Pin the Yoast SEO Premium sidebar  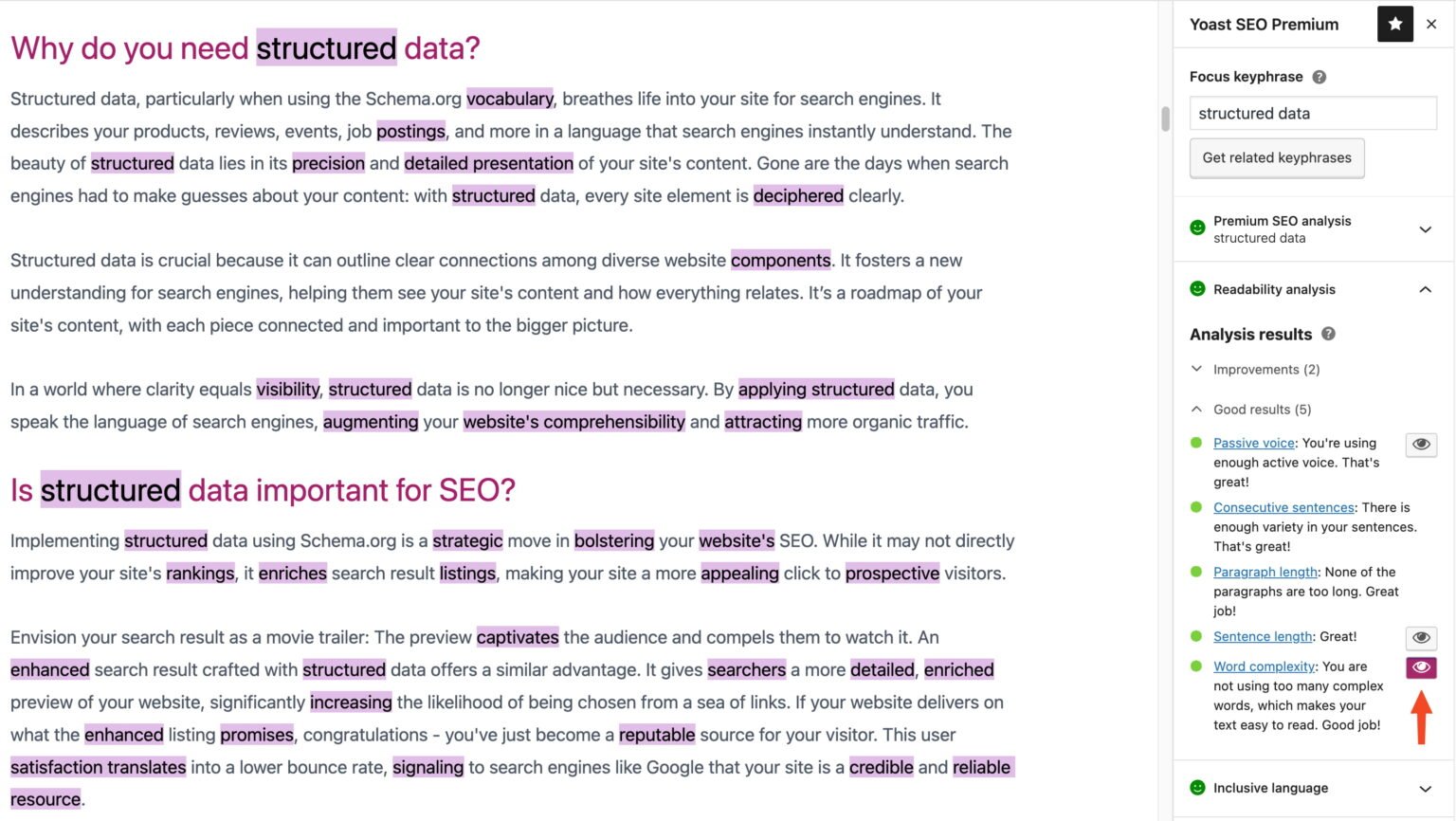[x=1394, y=24]
